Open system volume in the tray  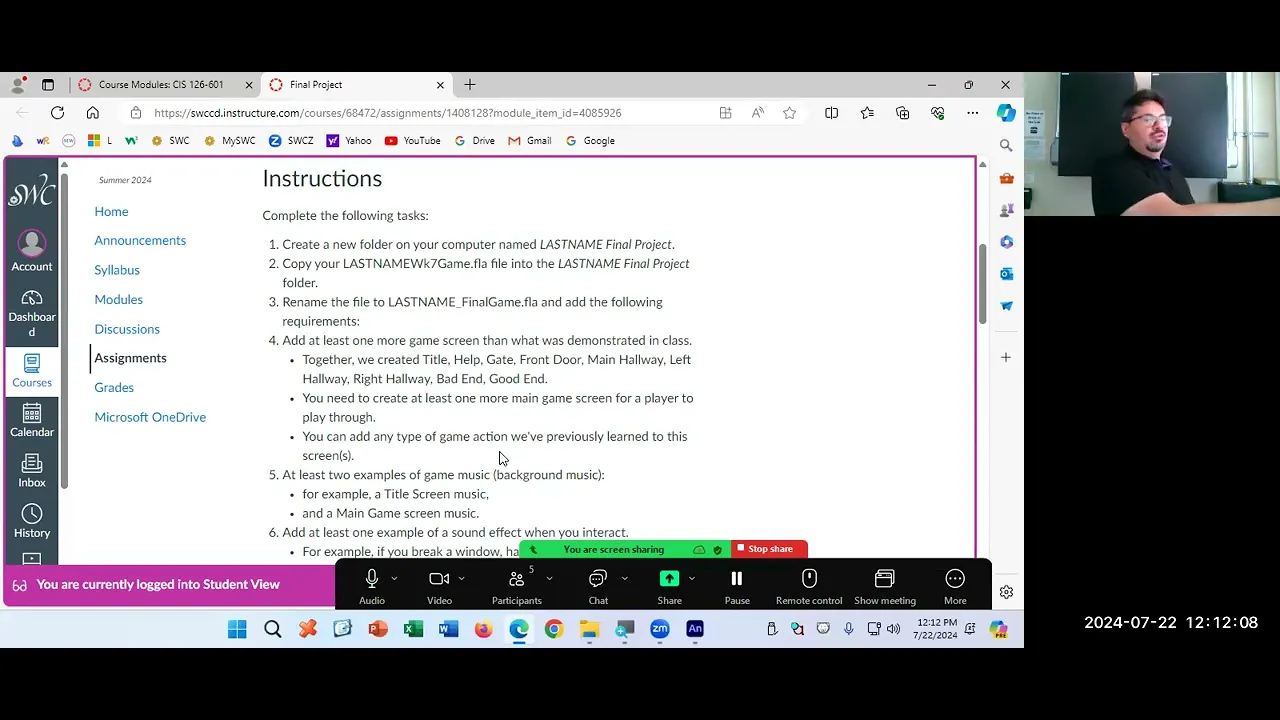pyautogui.click(x=893, y=629)
